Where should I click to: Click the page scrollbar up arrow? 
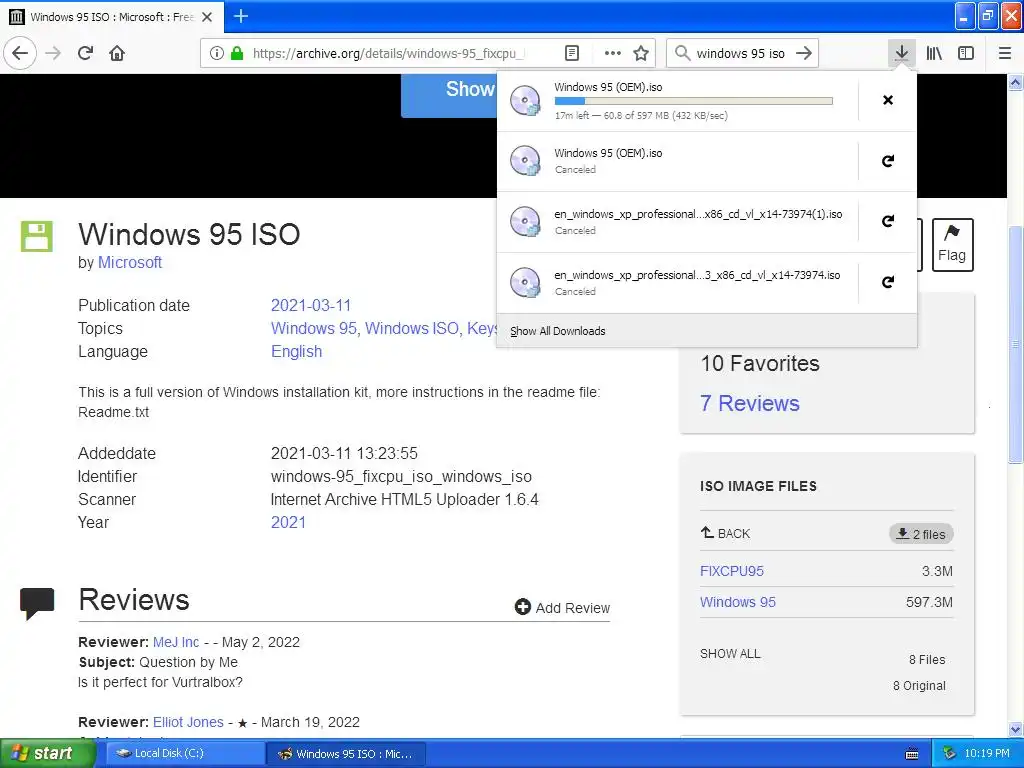tap(1016, 82)
